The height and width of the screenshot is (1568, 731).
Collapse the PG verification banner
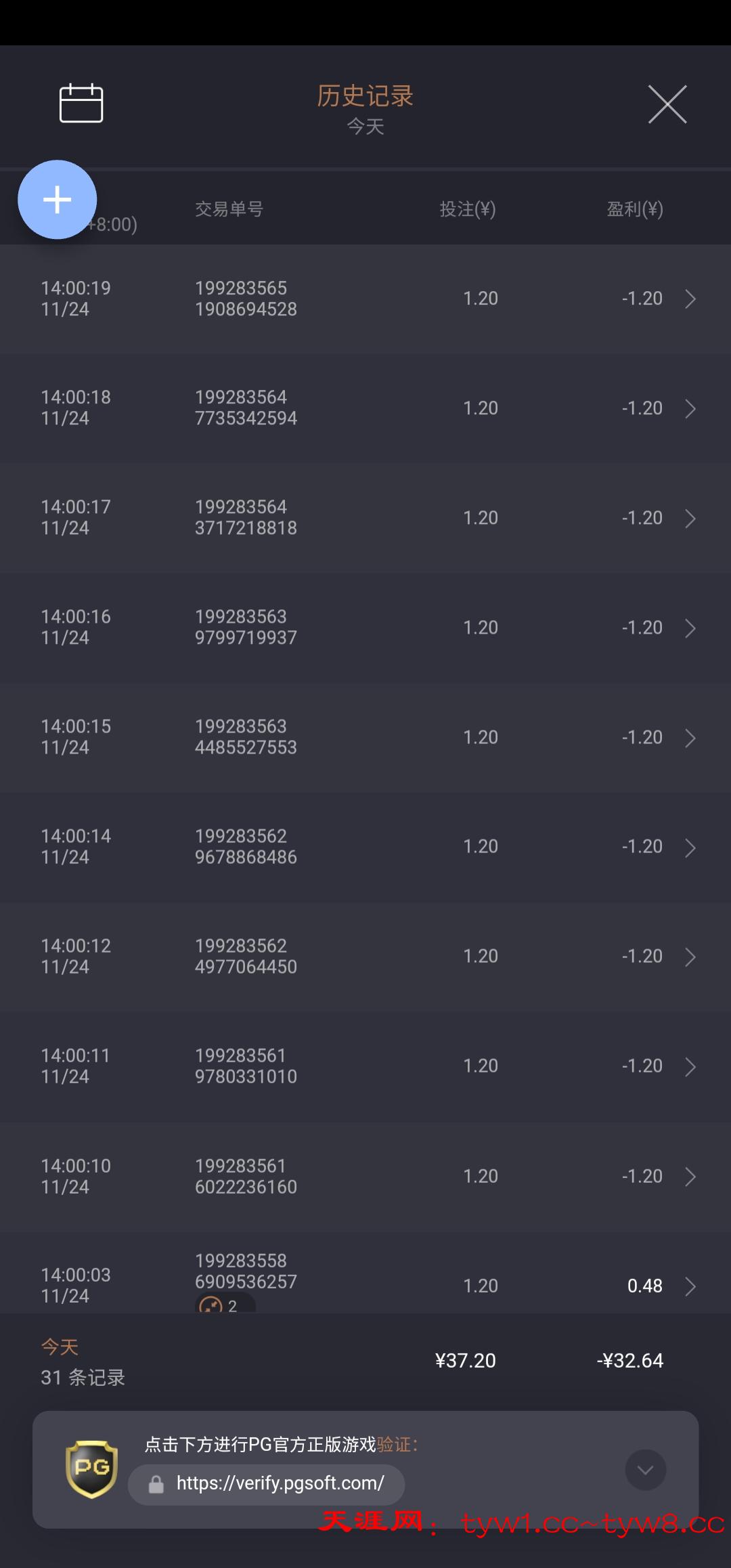(645, 1470)
